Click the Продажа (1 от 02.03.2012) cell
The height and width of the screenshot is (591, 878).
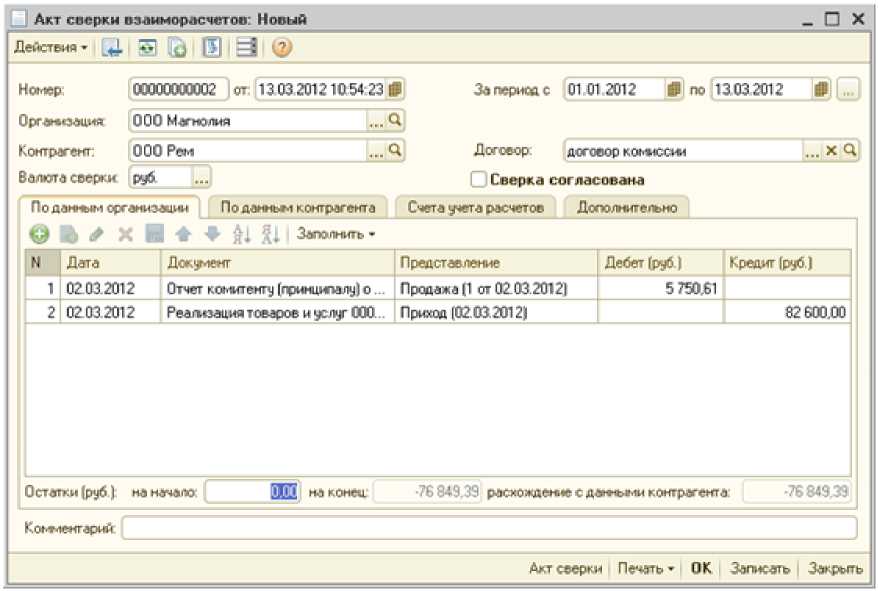pyautogui.click(x=496, y=288)
